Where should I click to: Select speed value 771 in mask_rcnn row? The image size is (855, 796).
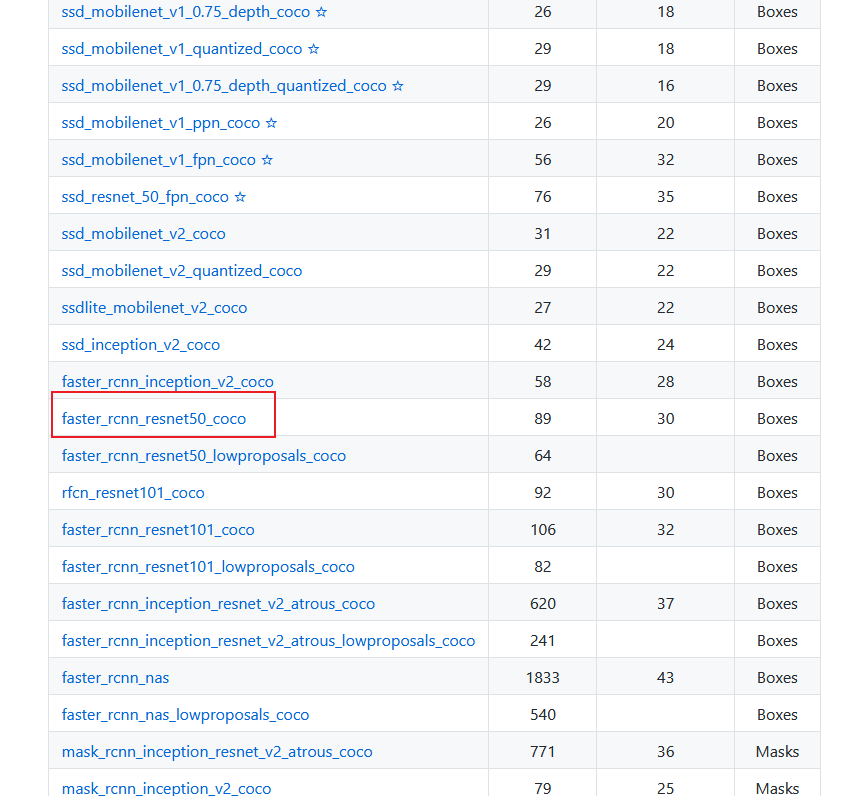pyautogui.click(x=543, y=752)
